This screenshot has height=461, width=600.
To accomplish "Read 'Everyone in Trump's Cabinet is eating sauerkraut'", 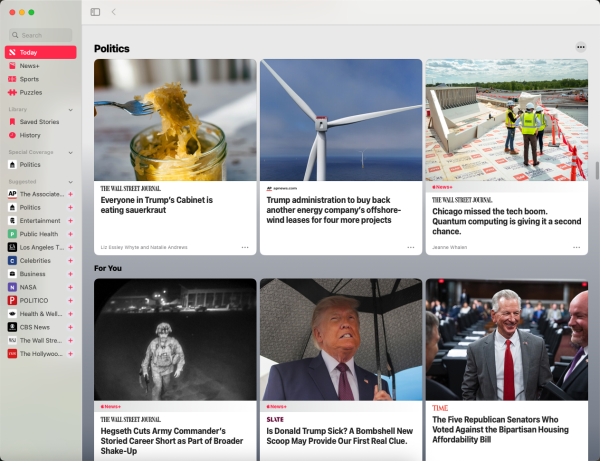I will click(157, 205).
